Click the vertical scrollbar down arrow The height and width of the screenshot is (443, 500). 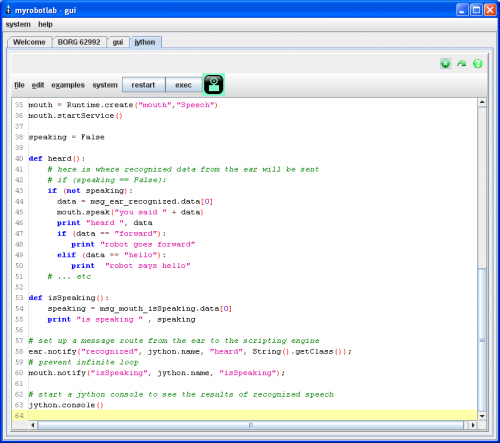[482, 416]
